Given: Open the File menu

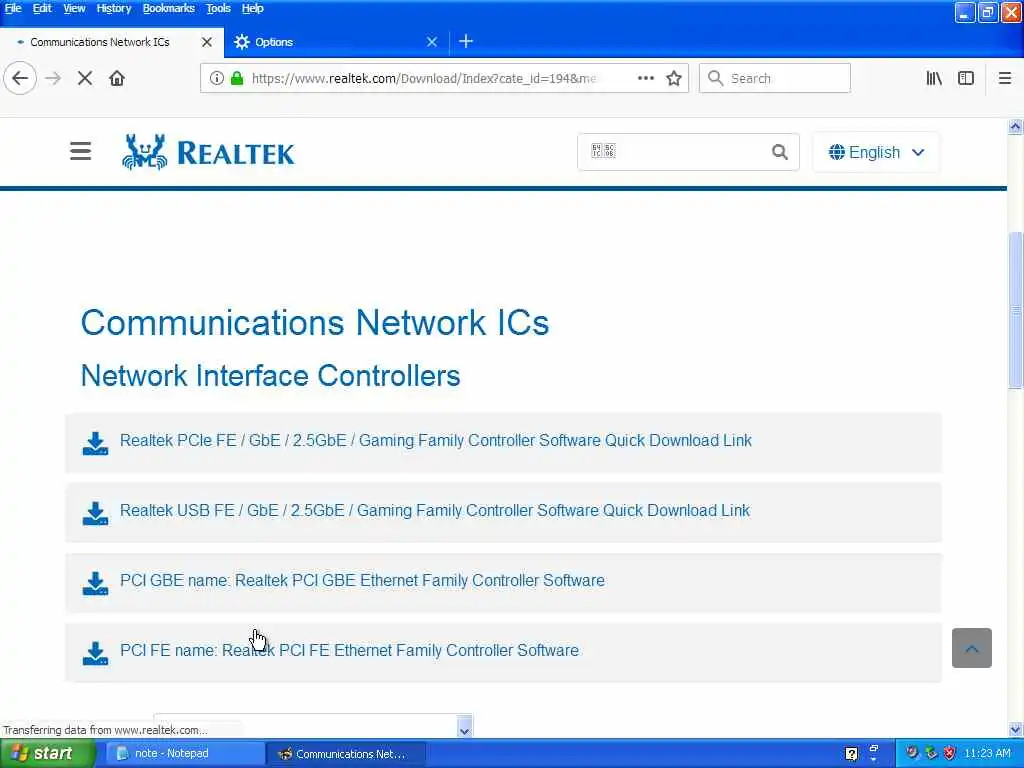Looking at the screenshot, I should point(13,8).
